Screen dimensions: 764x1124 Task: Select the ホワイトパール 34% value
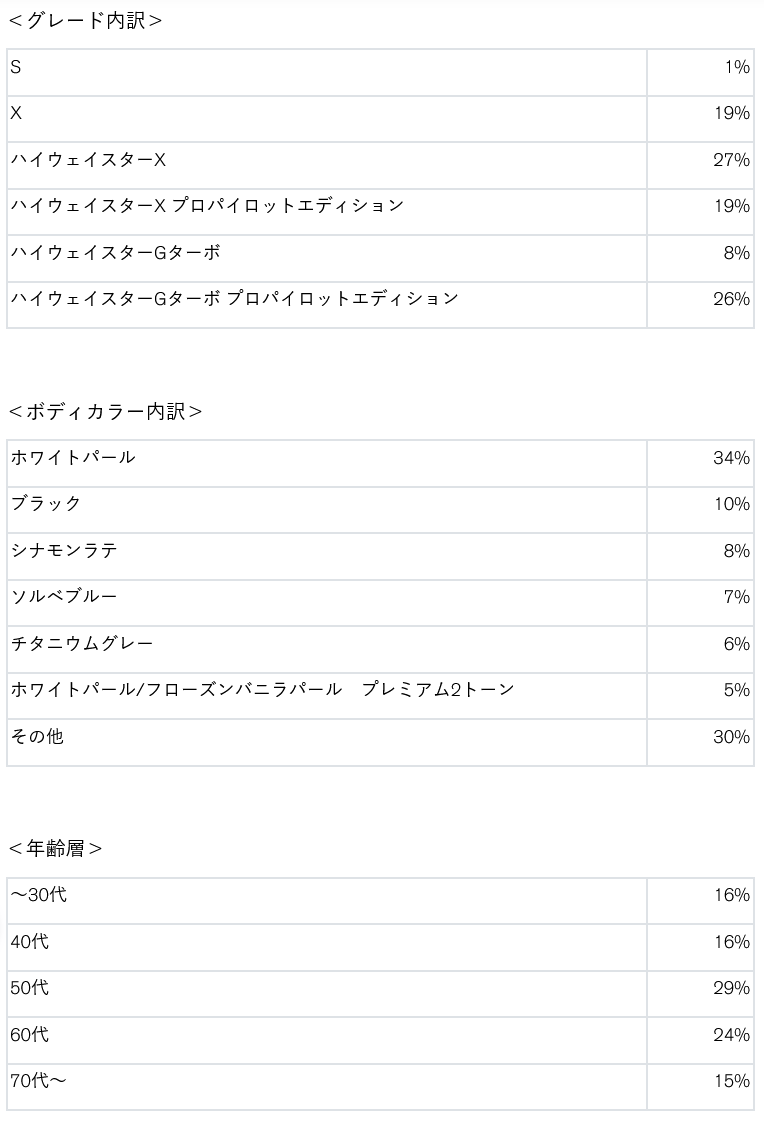(731, 458)
